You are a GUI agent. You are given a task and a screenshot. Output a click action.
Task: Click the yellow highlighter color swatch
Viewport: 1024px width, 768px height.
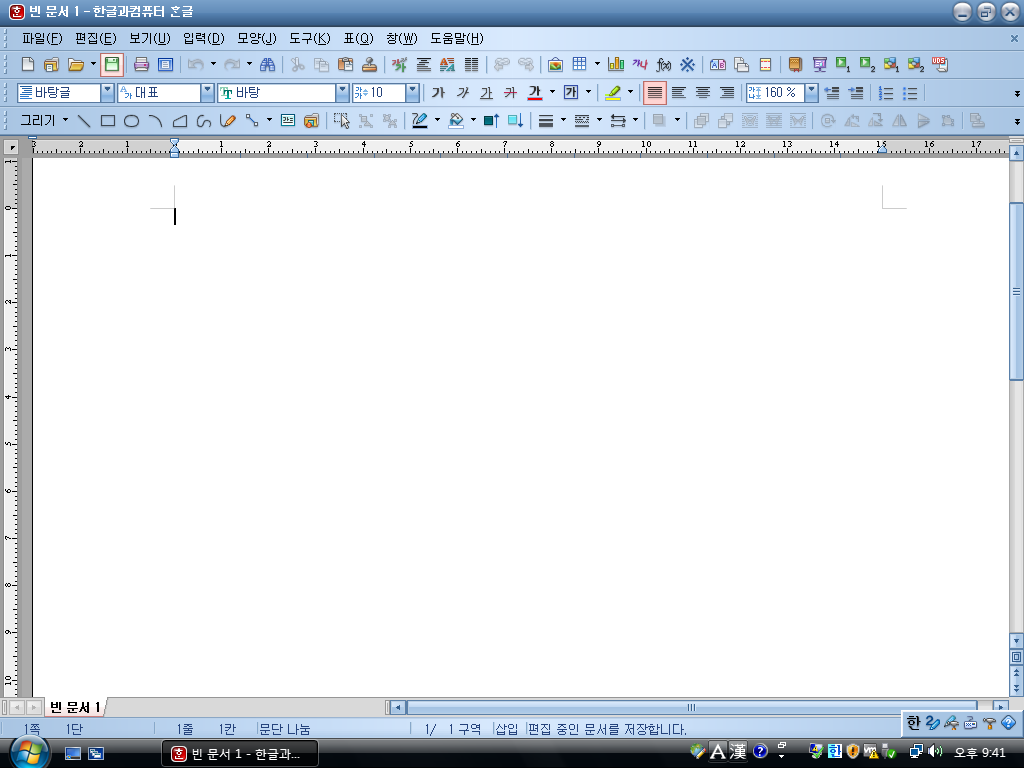613,93
